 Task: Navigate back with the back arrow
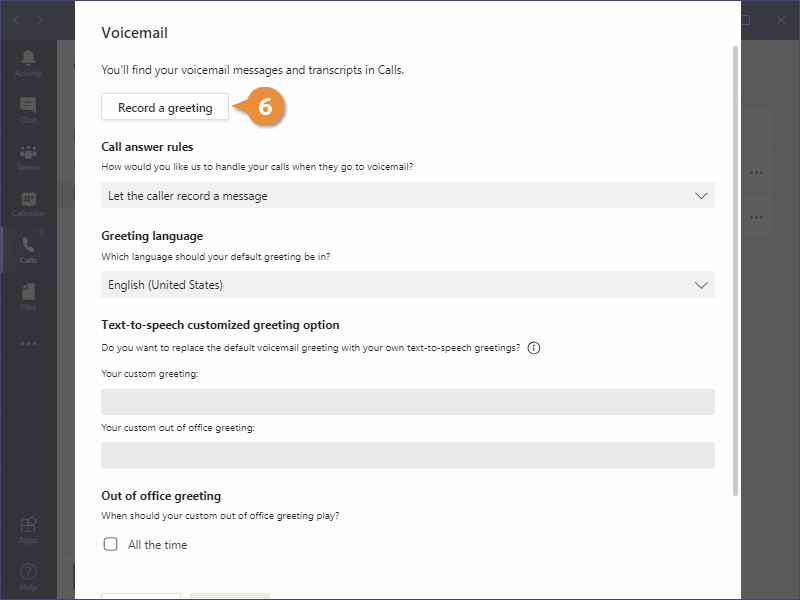[x=16, y=20]
